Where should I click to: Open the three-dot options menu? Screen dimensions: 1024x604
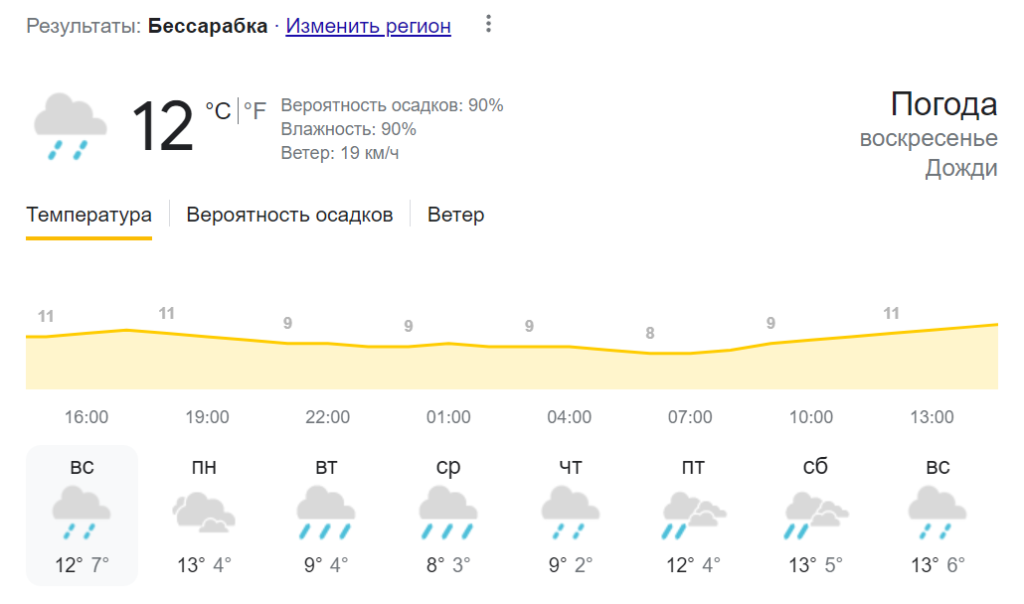(x=488, y=24)
